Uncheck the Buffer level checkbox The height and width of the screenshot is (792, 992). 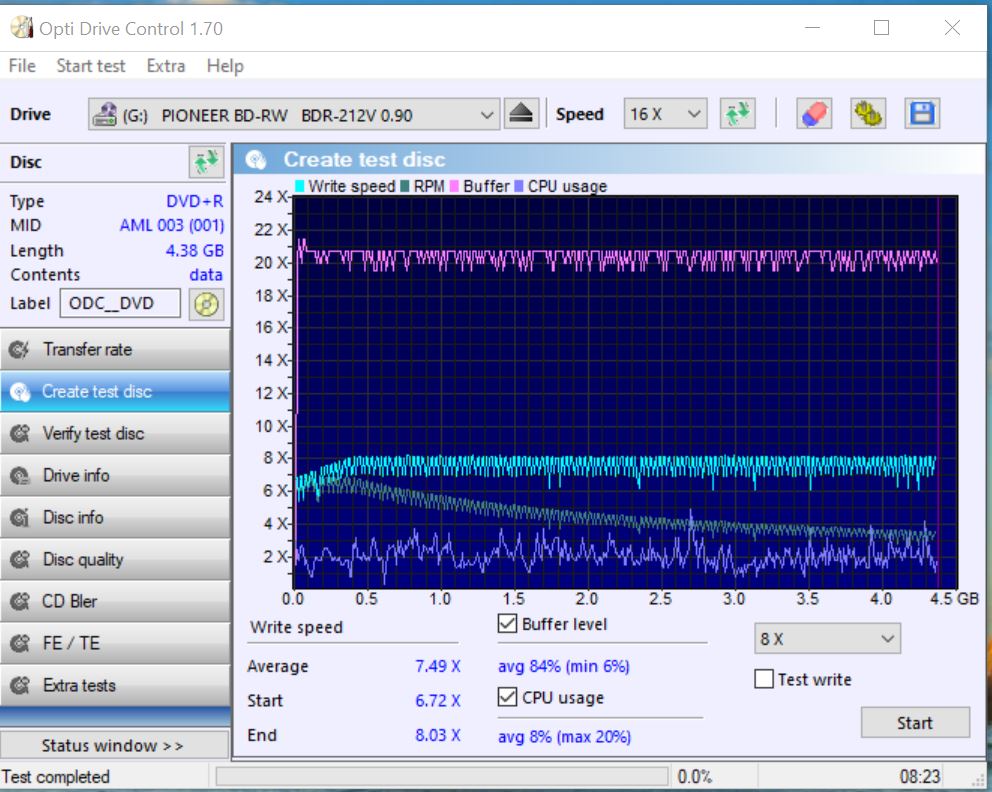[x=508, y=625]
